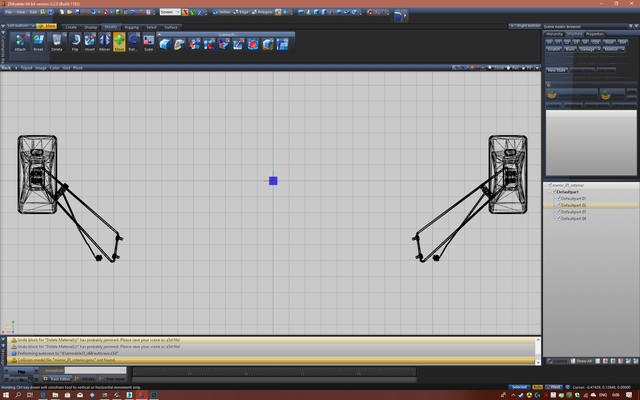640x400 pixels.
Task: Open the Screen axes dropdown
Action: pyautogui.click(x=170, y=12)
